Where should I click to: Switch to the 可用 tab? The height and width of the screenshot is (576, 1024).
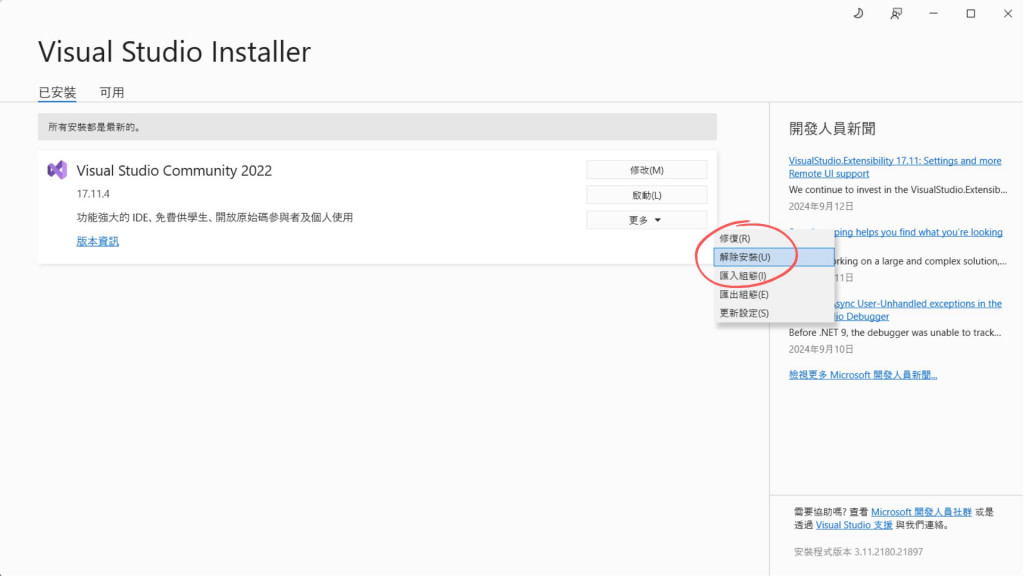tap(112, 92)
